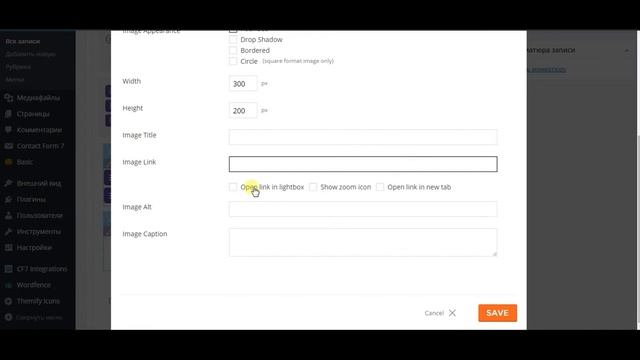Image resolution: width=640 pixels, height=360 pixels.
Task: Click the Страницы pages icon in sidebar
Action: [x=8, y=114]
